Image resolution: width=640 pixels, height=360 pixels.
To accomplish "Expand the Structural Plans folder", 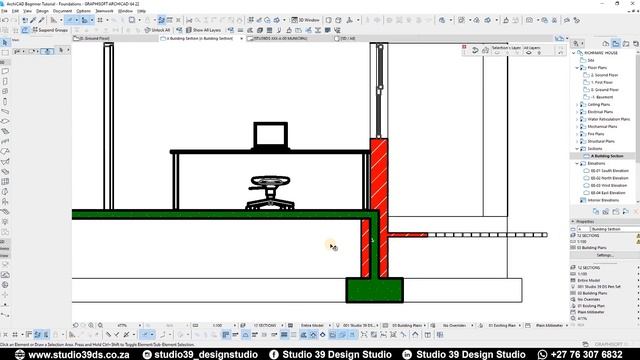I will (577, 141).
